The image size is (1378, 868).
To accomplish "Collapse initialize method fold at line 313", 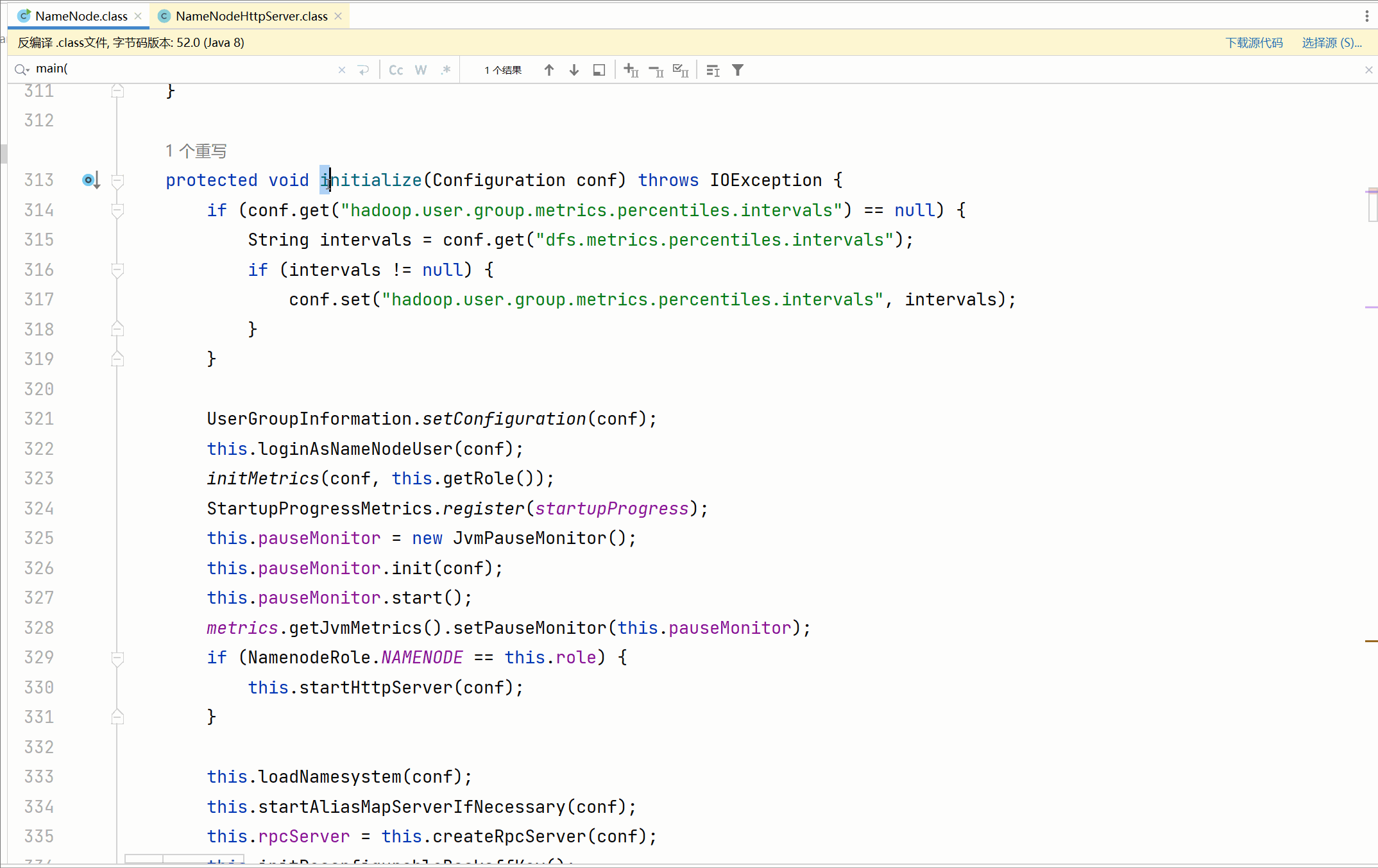I will pos(117,180).
